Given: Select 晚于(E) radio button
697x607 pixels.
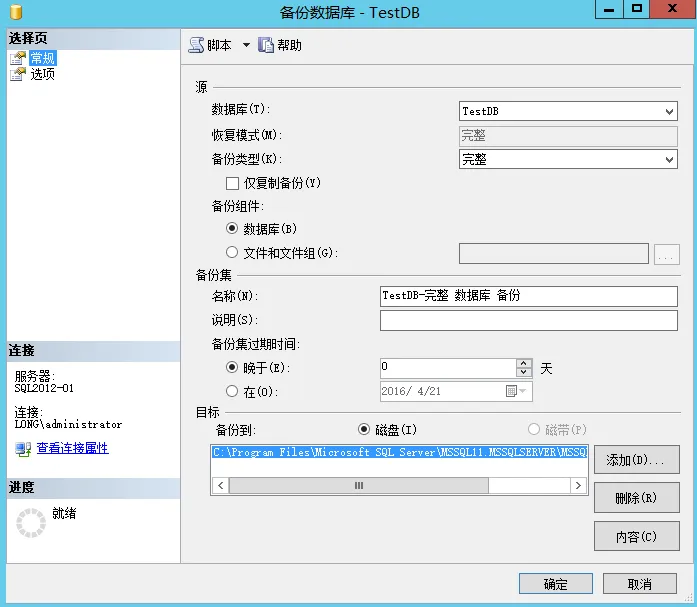Looking at the screenshot, I should [x=232, y=367].
